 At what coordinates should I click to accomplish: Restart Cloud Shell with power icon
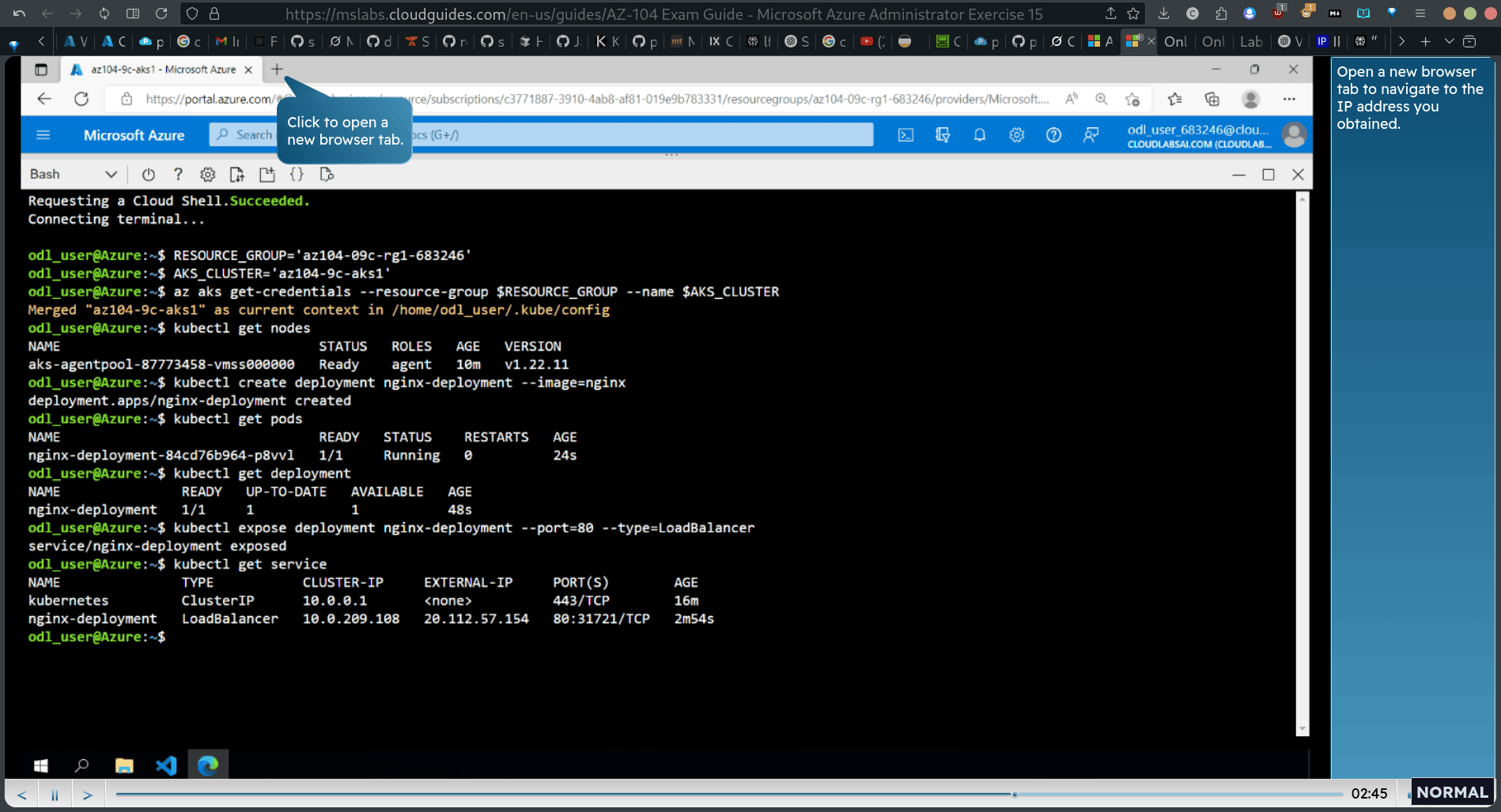point(148,175)
